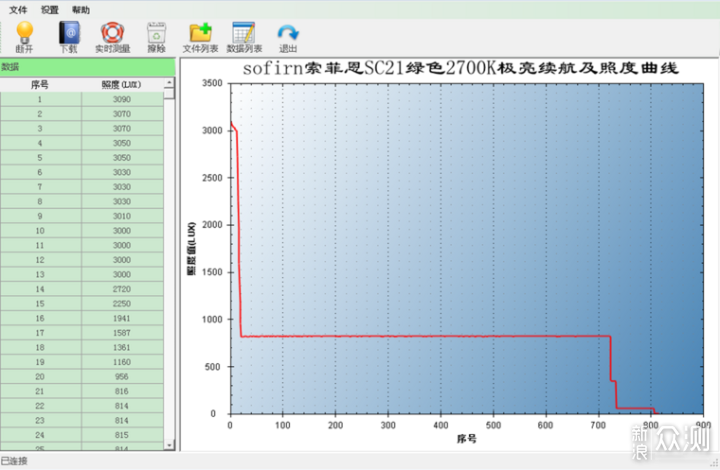This screenshot has height=470, width=720.
Task: Select the lux value 3050 in row 4
Action: coord(122,143)
